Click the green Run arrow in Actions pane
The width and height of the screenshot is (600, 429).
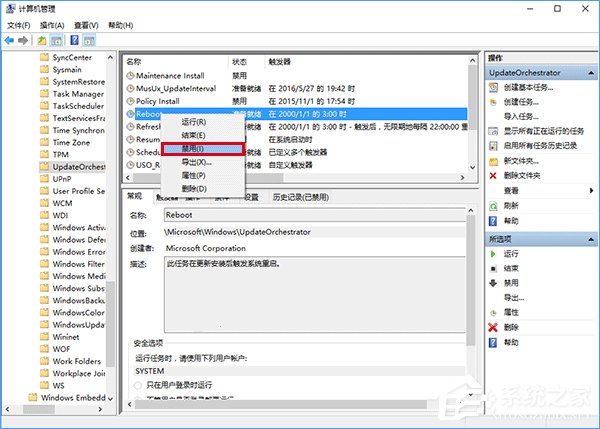click(x=492, y=255)
